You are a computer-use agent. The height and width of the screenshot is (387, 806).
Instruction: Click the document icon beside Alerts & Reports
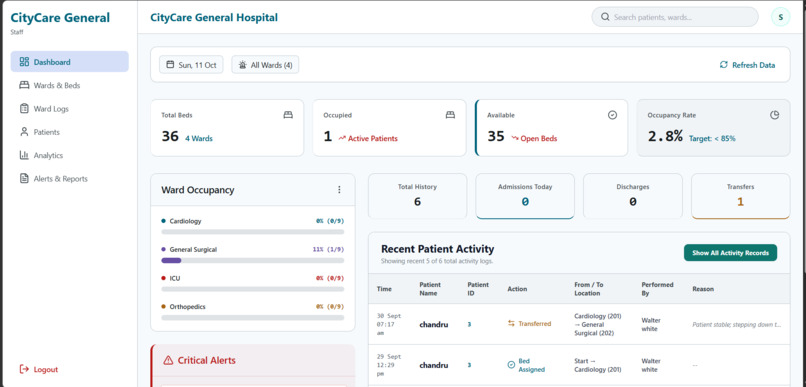(x=24, y=179)
